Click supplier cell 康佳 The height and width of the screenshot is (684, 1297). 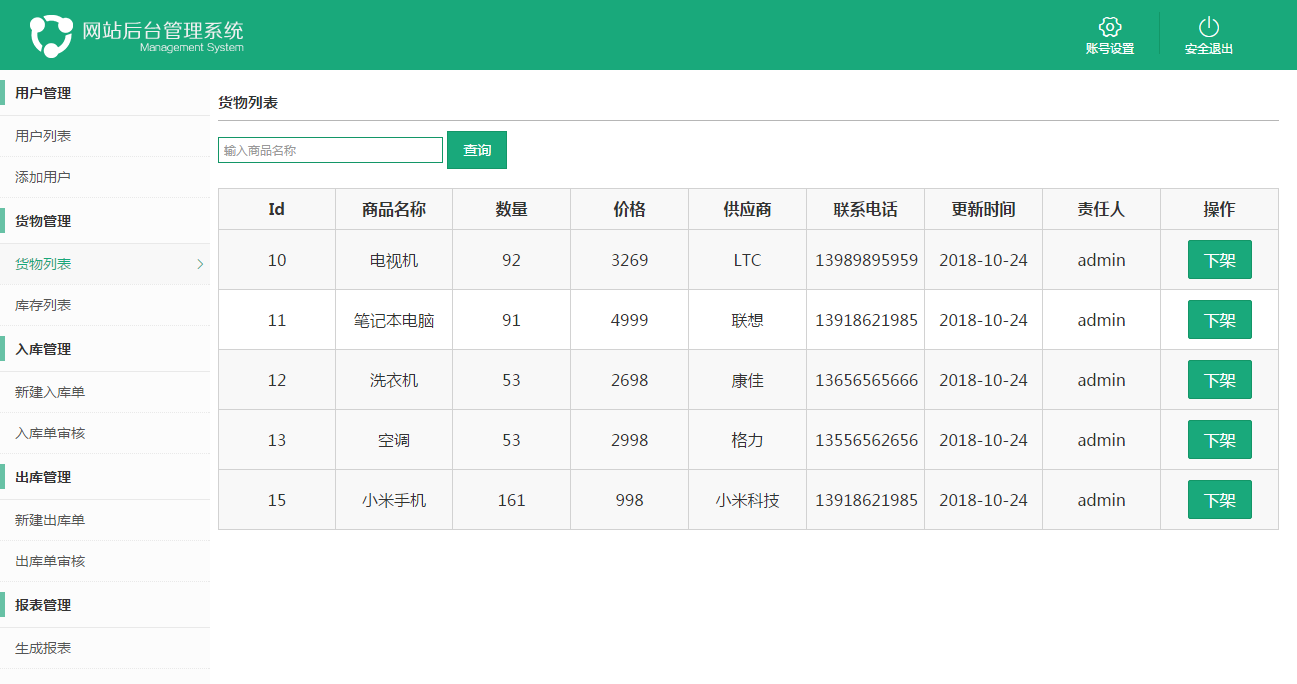click(x=747, y=380)
